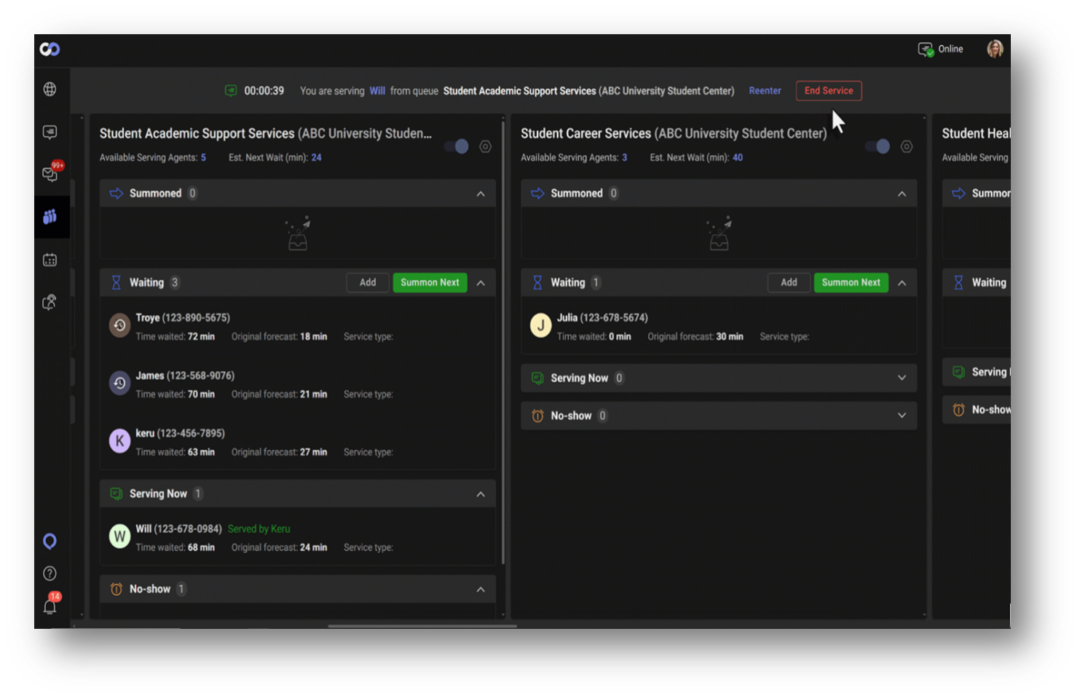The image size is (1080, 698).
Task: Open the help question mark in the sidebar
Action: tap(49, 573)
